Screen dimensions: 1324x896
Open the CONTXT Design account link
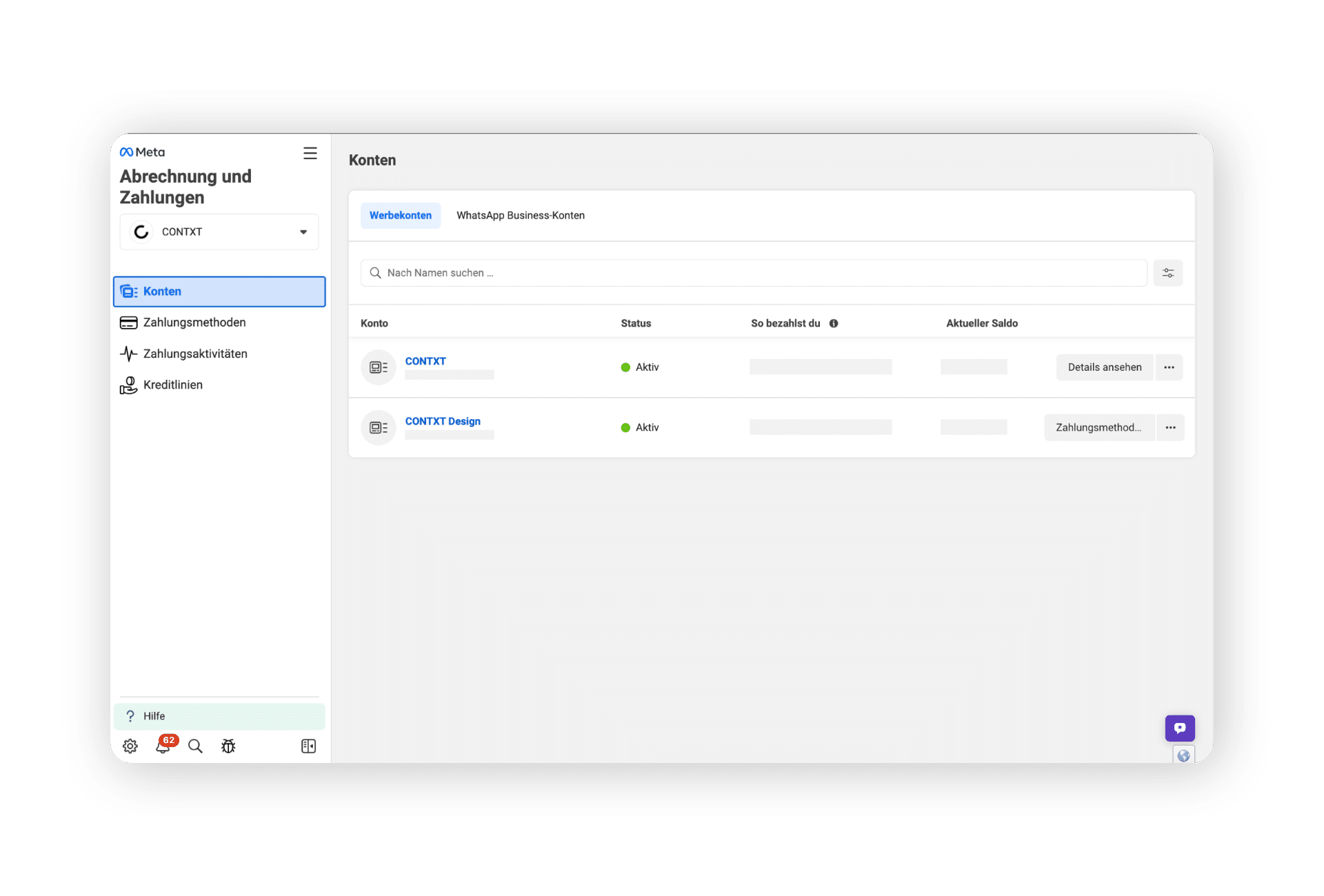(x=443, y=421)
